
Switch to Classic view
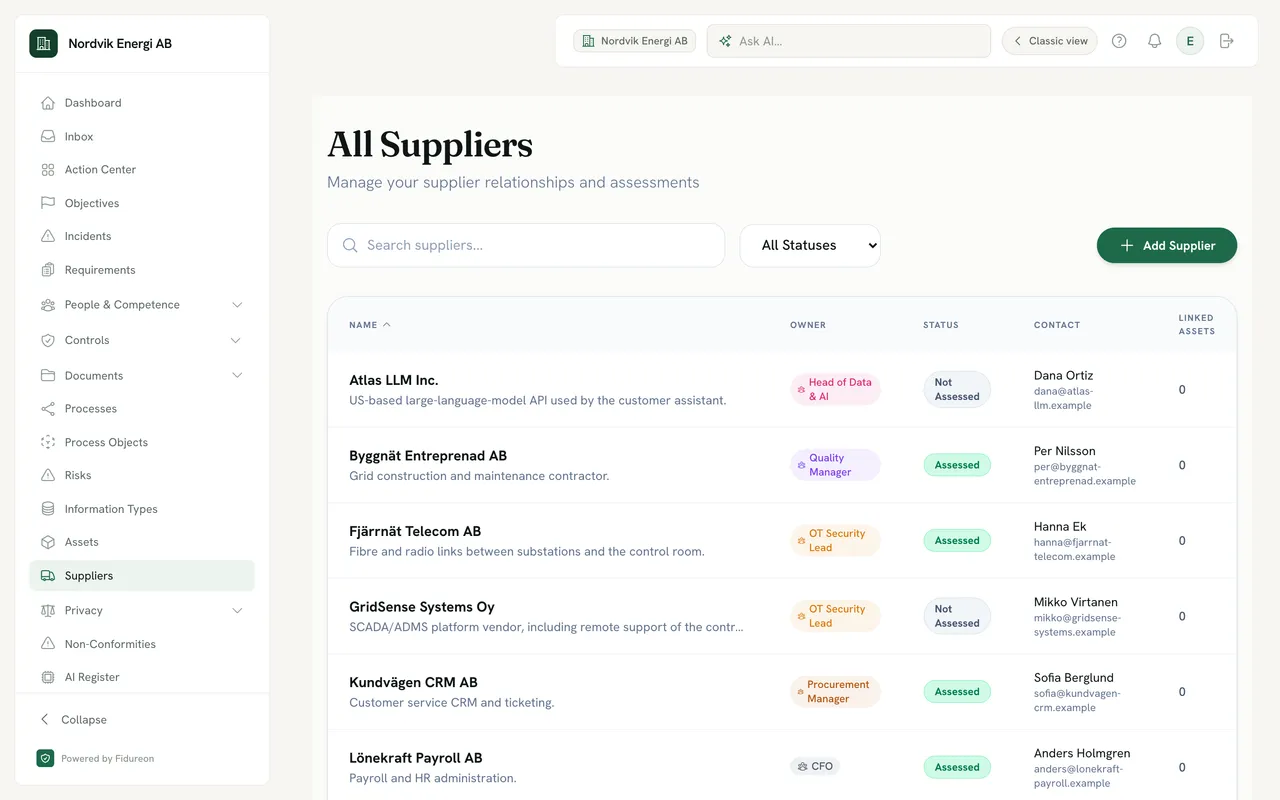point(1050,41)
